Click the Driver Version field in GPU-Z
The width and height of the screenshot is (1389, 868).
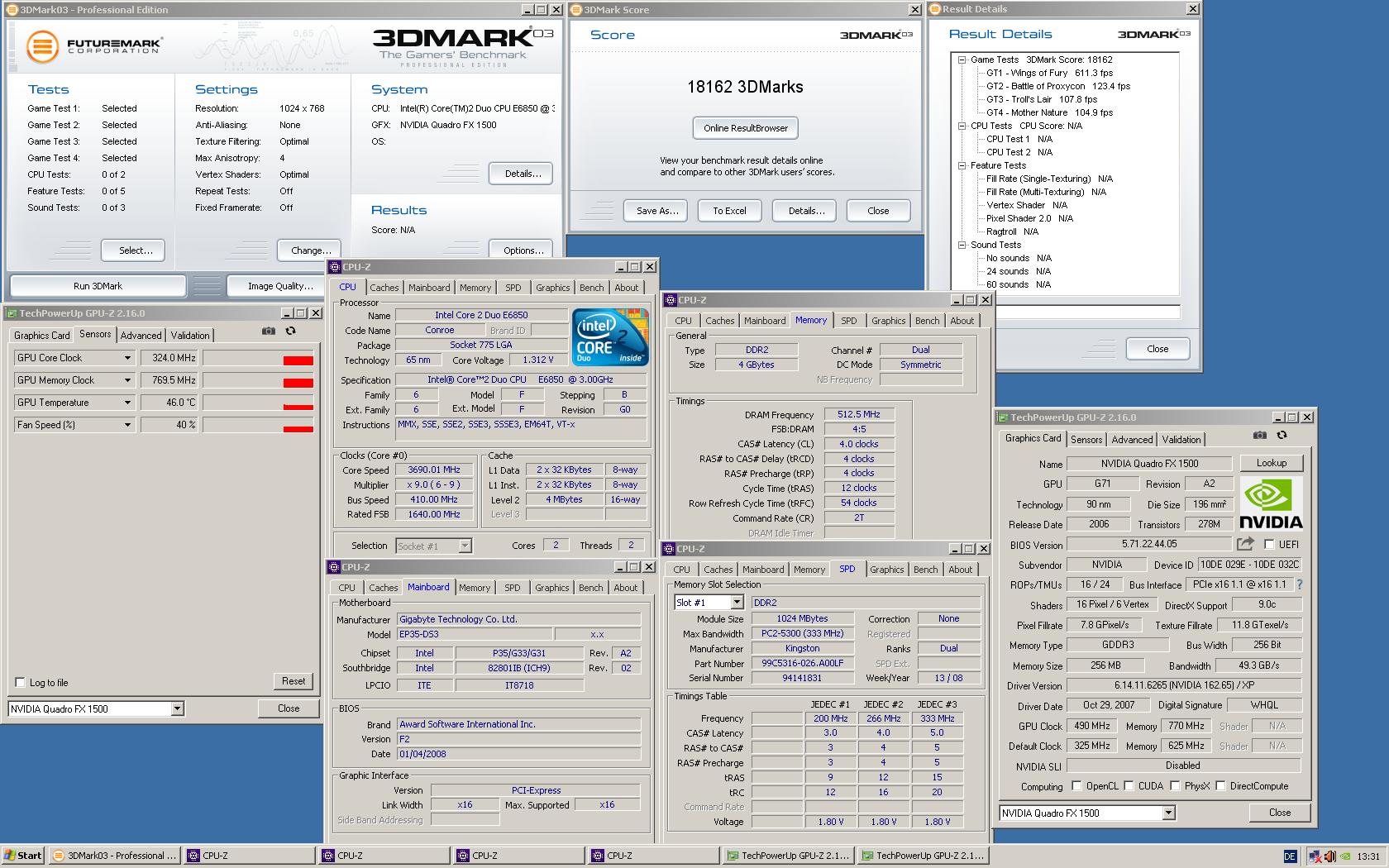coord(1184,685)
